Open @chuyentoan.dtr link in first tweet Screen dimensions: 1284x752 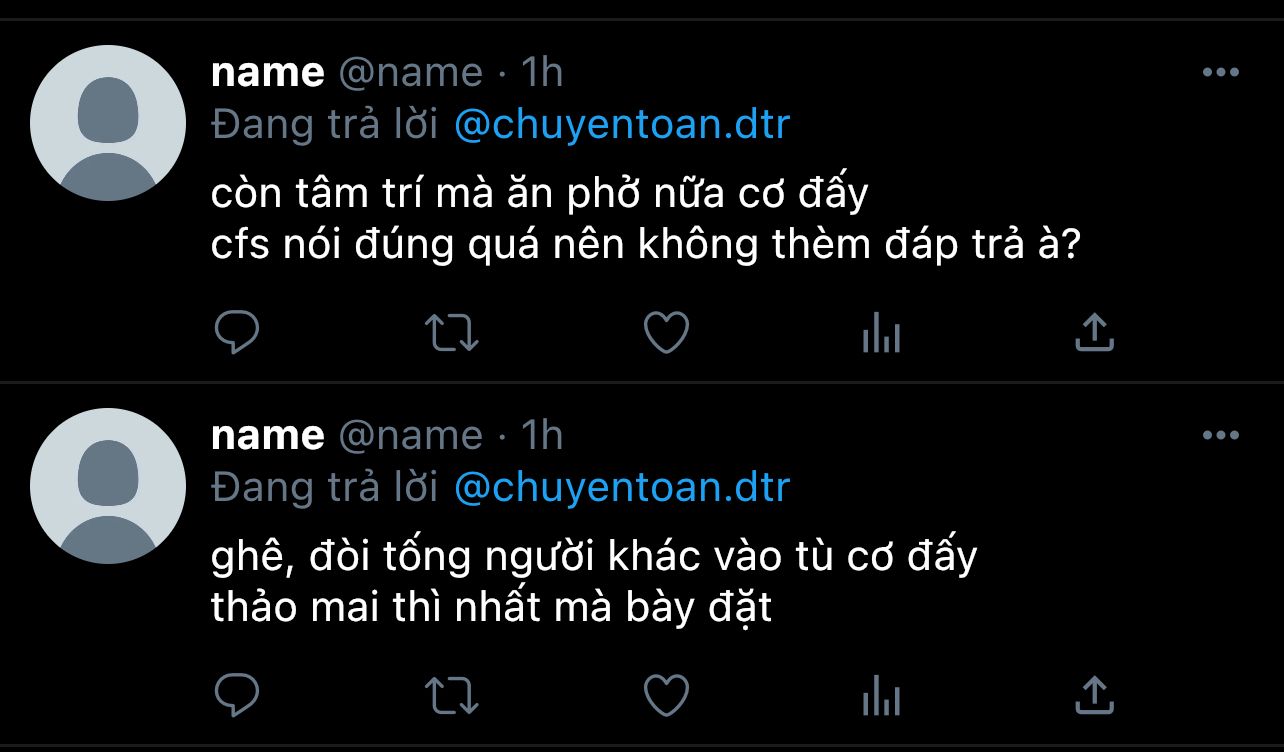(622, 125)
